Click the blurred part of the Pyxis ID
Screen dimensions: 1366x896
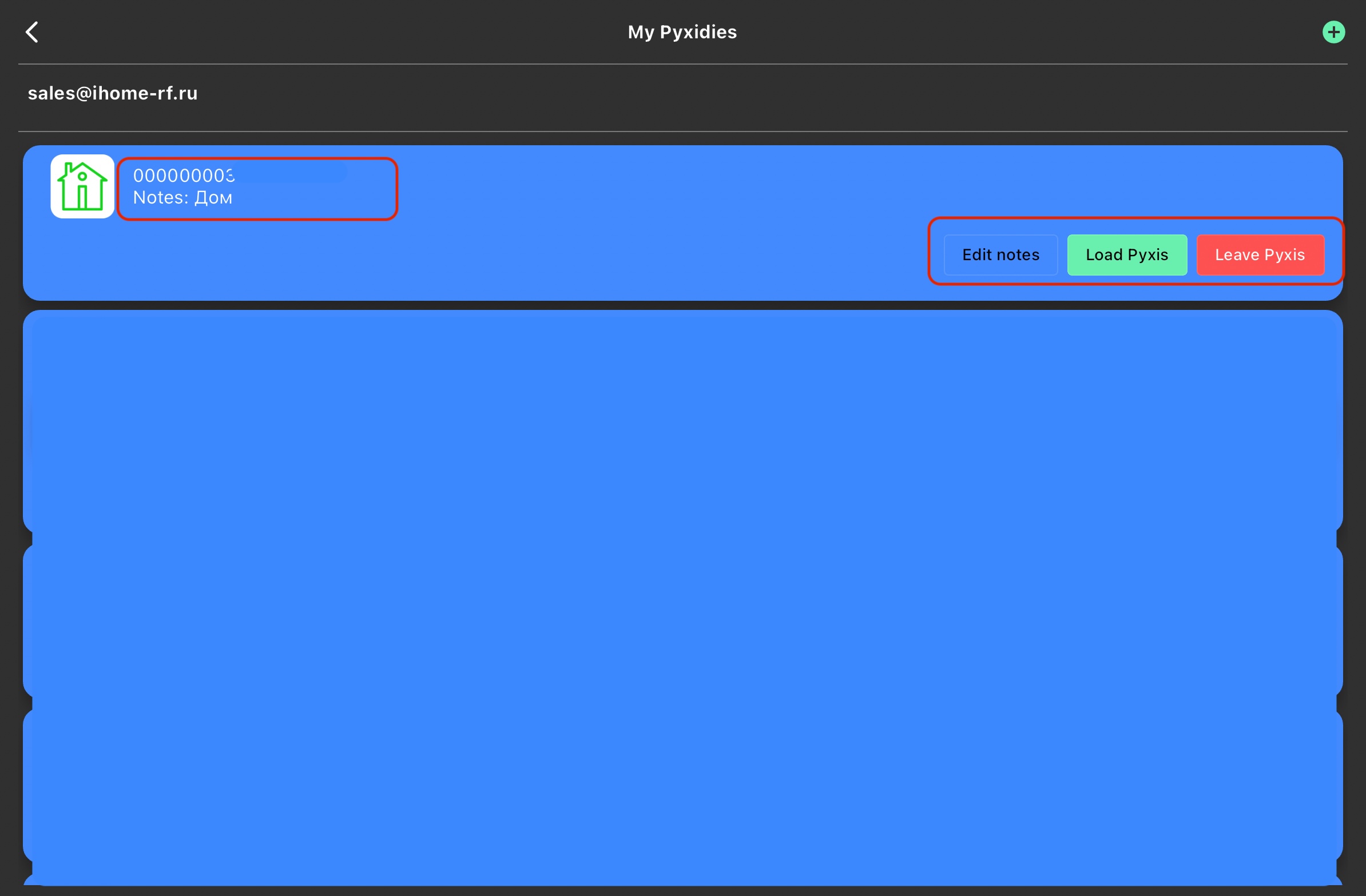[290, 172]
